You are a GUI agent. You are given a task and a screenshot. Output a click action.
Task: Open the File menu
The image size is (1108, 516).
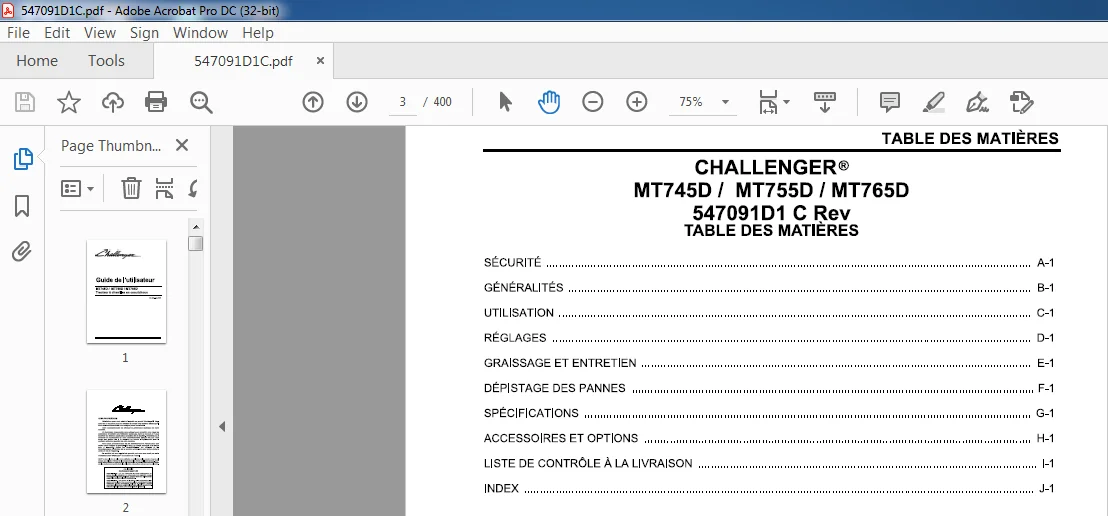18,33
